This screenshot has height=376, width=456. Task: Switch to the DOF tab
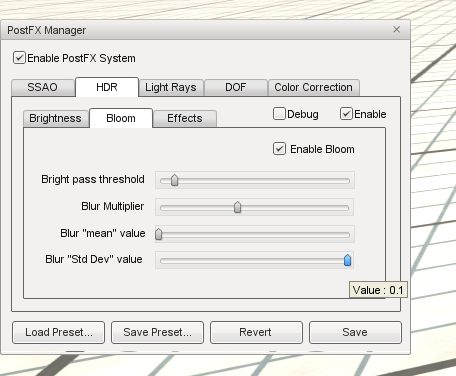(236, 87)
